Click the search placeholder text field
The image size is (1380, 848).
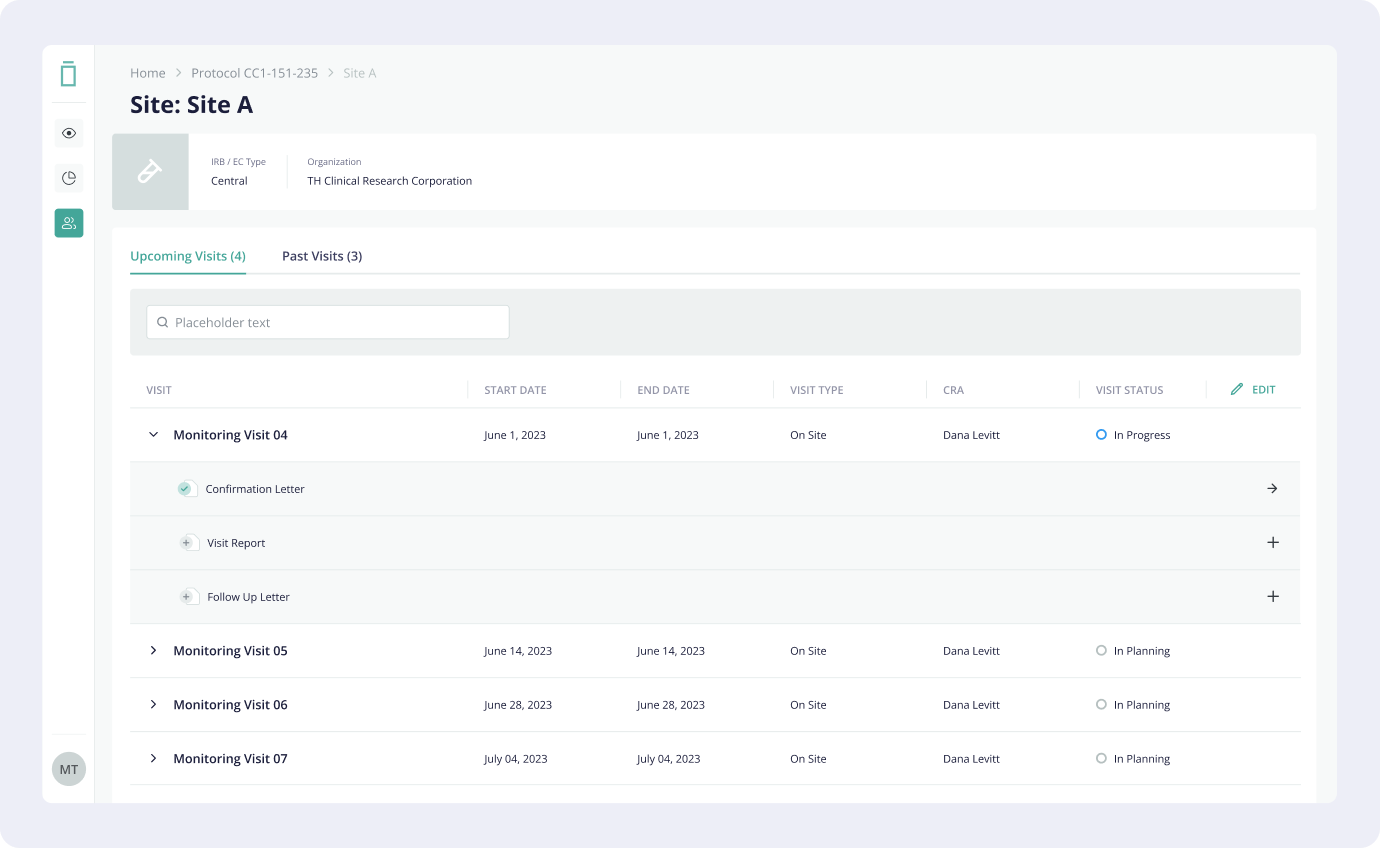(328, 322)
